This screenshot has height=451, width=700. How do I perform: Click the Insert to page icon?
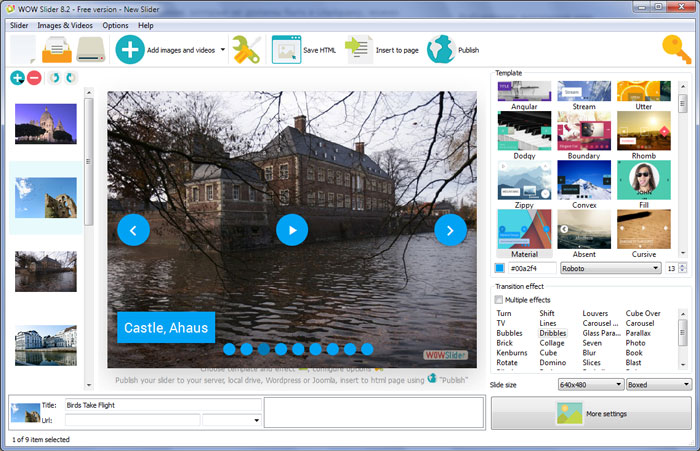pos(358,50)
